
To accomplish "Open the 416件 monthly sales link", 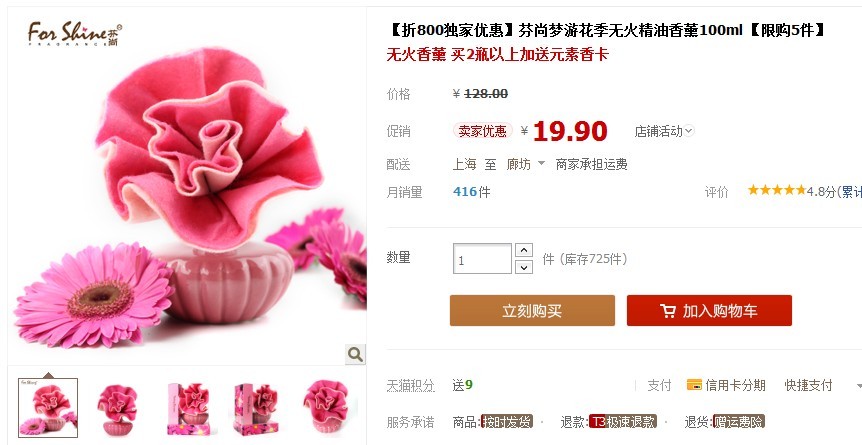I will click(472, 191).
